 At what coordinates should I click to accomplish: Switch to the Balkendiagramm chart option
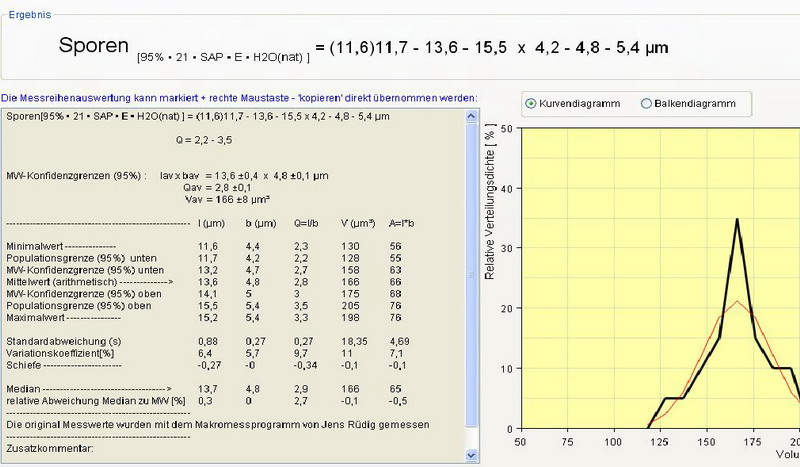(x=646, y=103)
